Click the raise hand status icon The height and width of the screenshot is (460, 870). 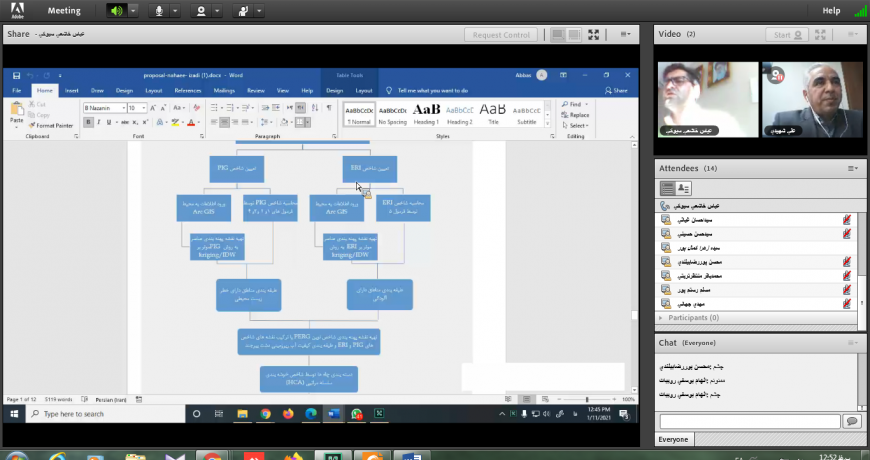coord(242,11)
